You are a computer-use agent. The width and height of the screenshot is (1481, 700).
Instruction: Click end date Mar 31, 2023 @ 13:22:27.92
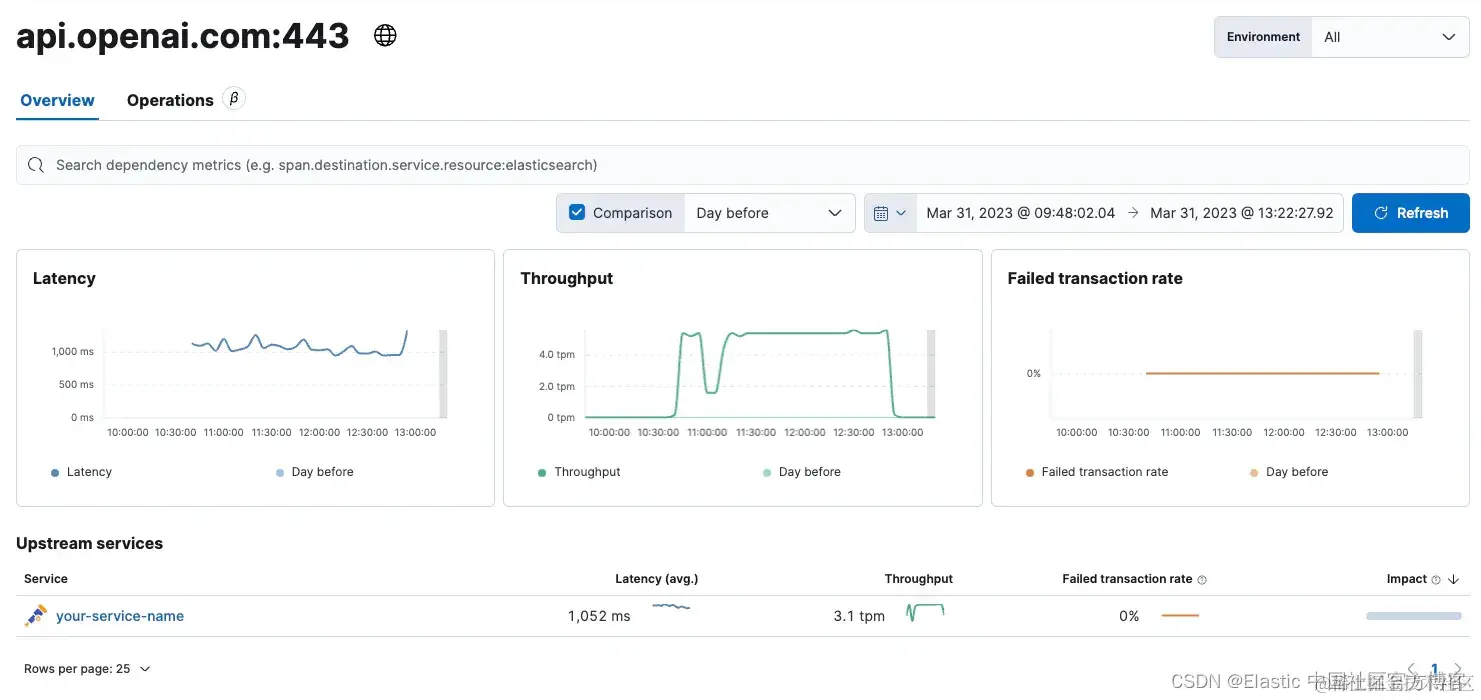click(x=1242, y=213)
